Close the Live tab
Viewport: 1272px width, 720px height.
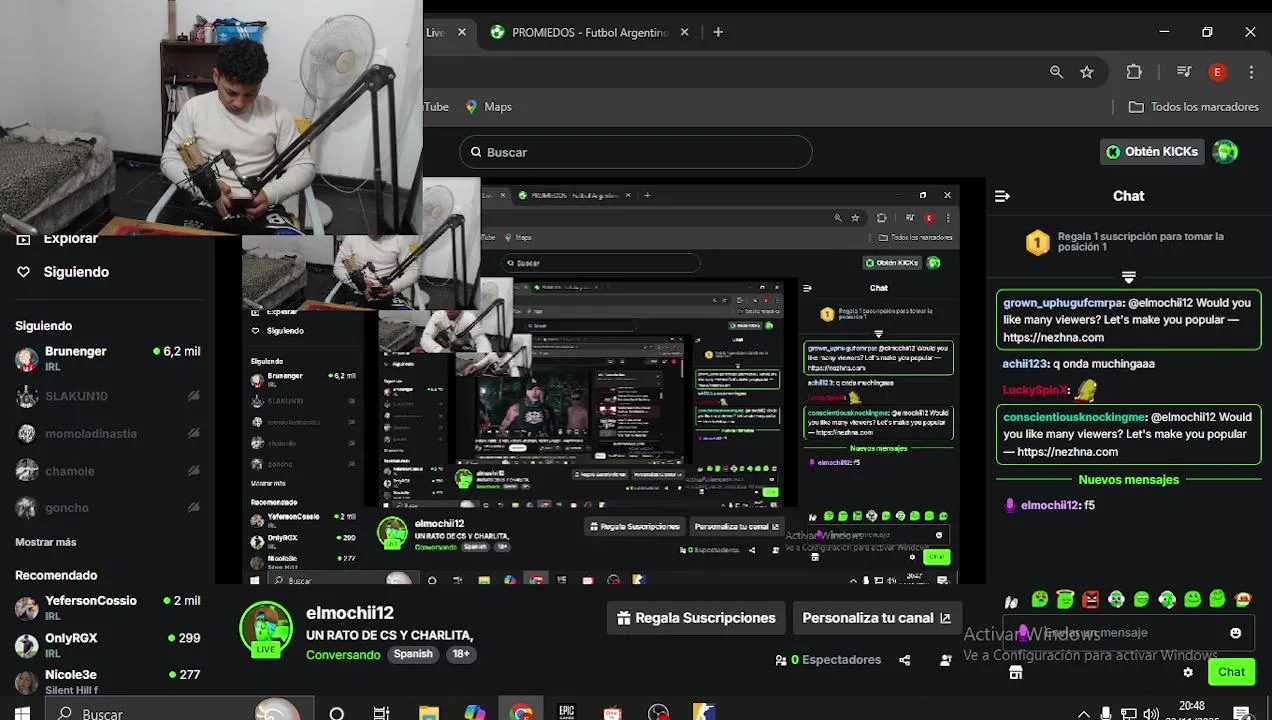pos(462,32)
